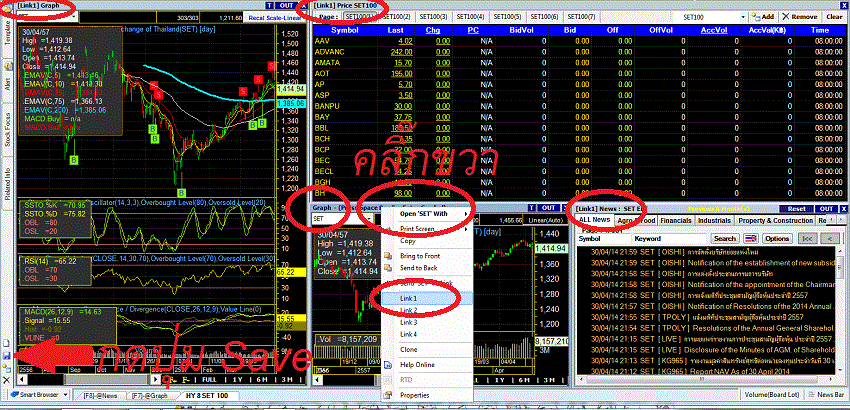Open the SET100 list dropdown in the price window
The height and width of the screenshot is (410, 850).
coord(742,17)
